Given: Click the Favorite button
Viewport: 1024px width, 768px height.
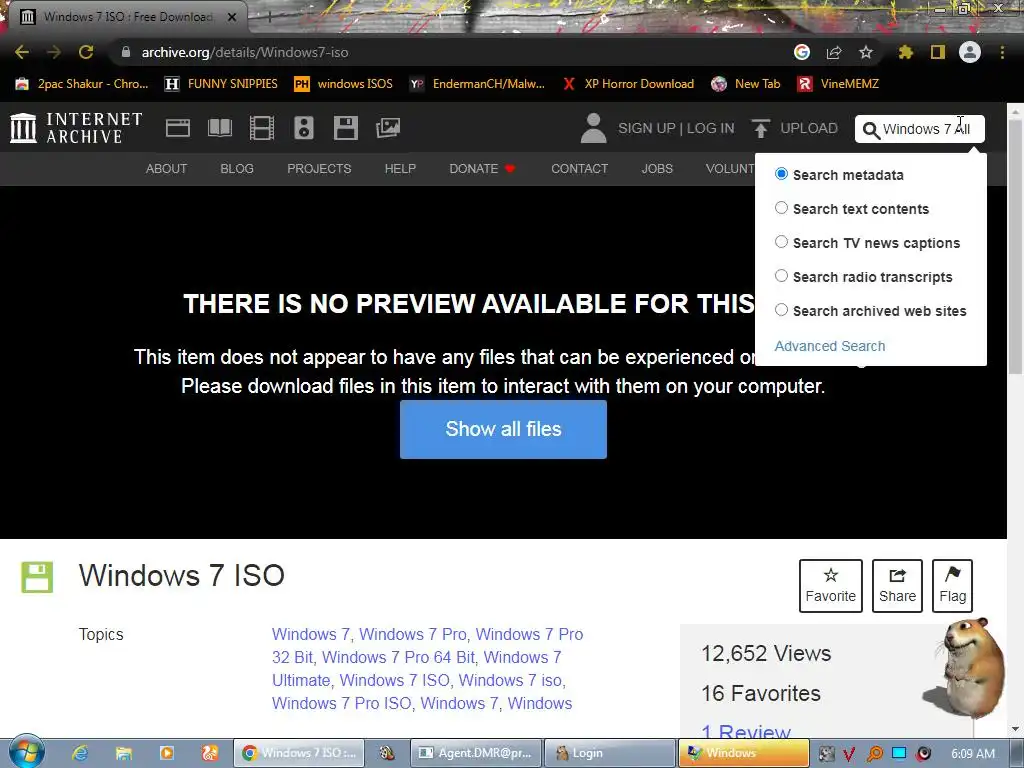Looking at the screenshot, I should pyautogui.click(x=831, y=586).
